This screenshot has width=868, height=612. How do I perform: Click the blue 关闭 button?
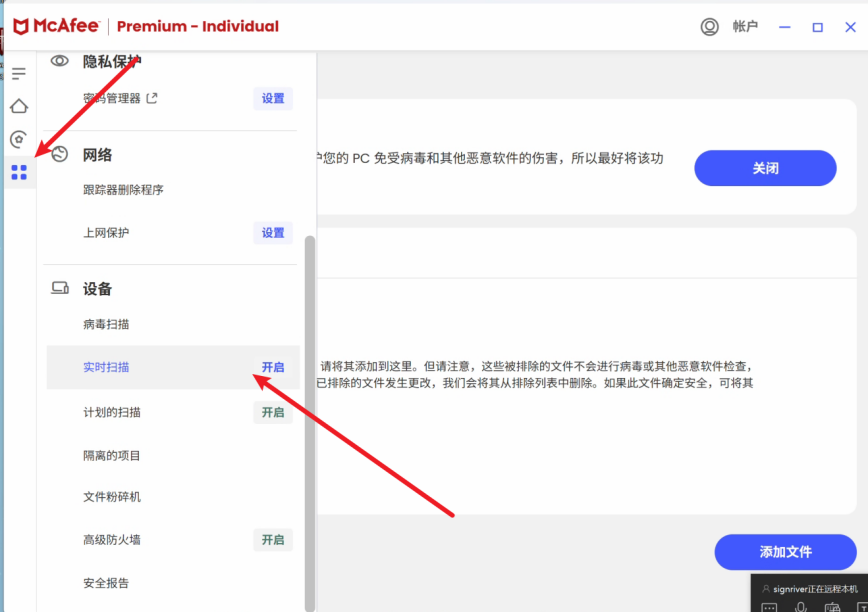765,168
